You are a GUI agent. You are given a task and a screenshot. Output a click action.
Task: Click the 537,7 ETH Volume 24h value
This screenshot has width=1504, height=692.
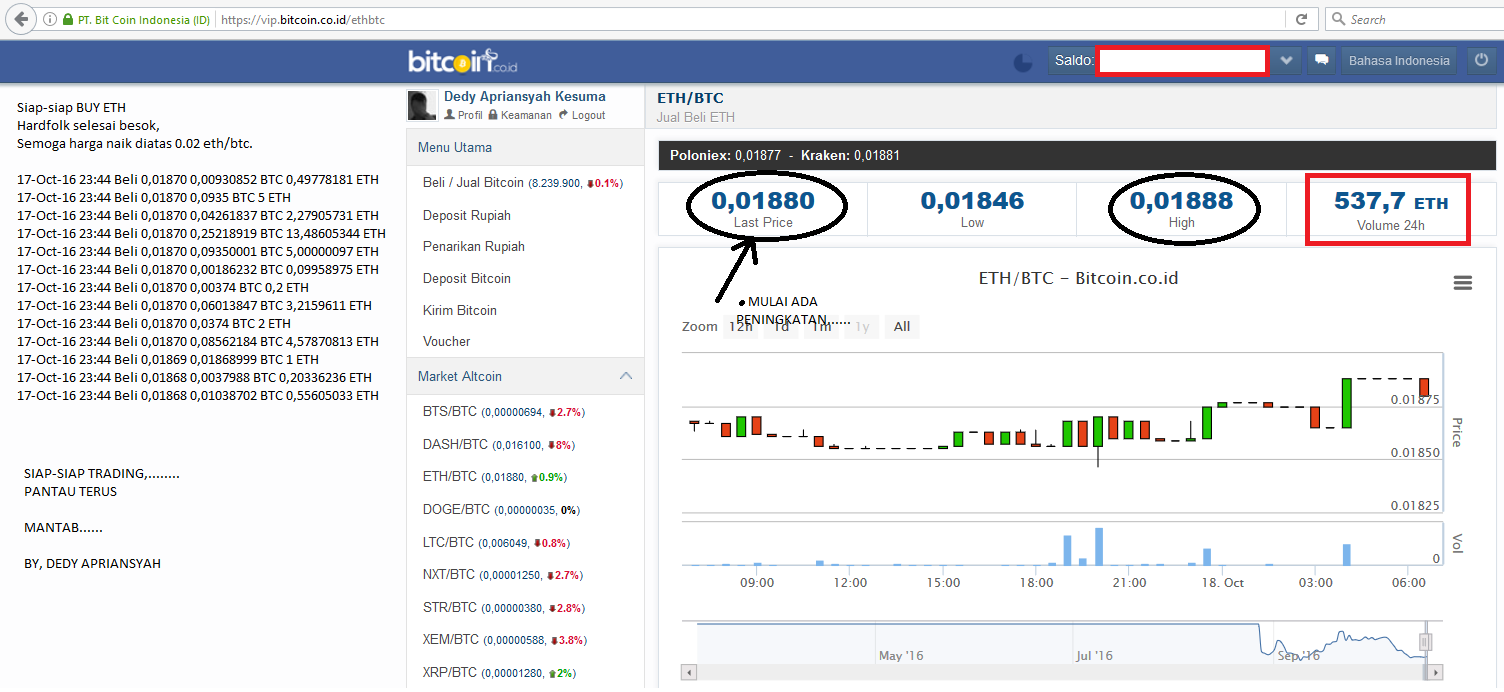coord(1391,201)
